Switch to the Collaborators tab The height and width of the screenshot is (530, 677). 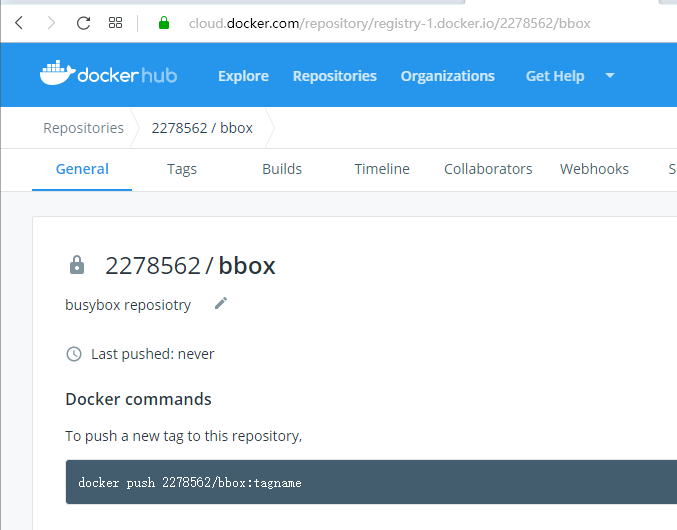pos(488,169)
